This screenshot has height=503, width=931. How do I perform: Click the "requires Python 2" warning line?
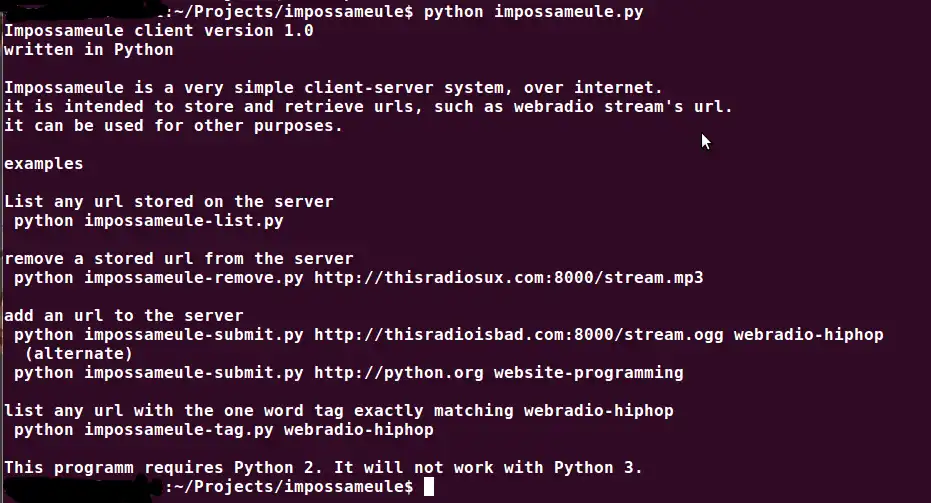click(x=323, y=467)
